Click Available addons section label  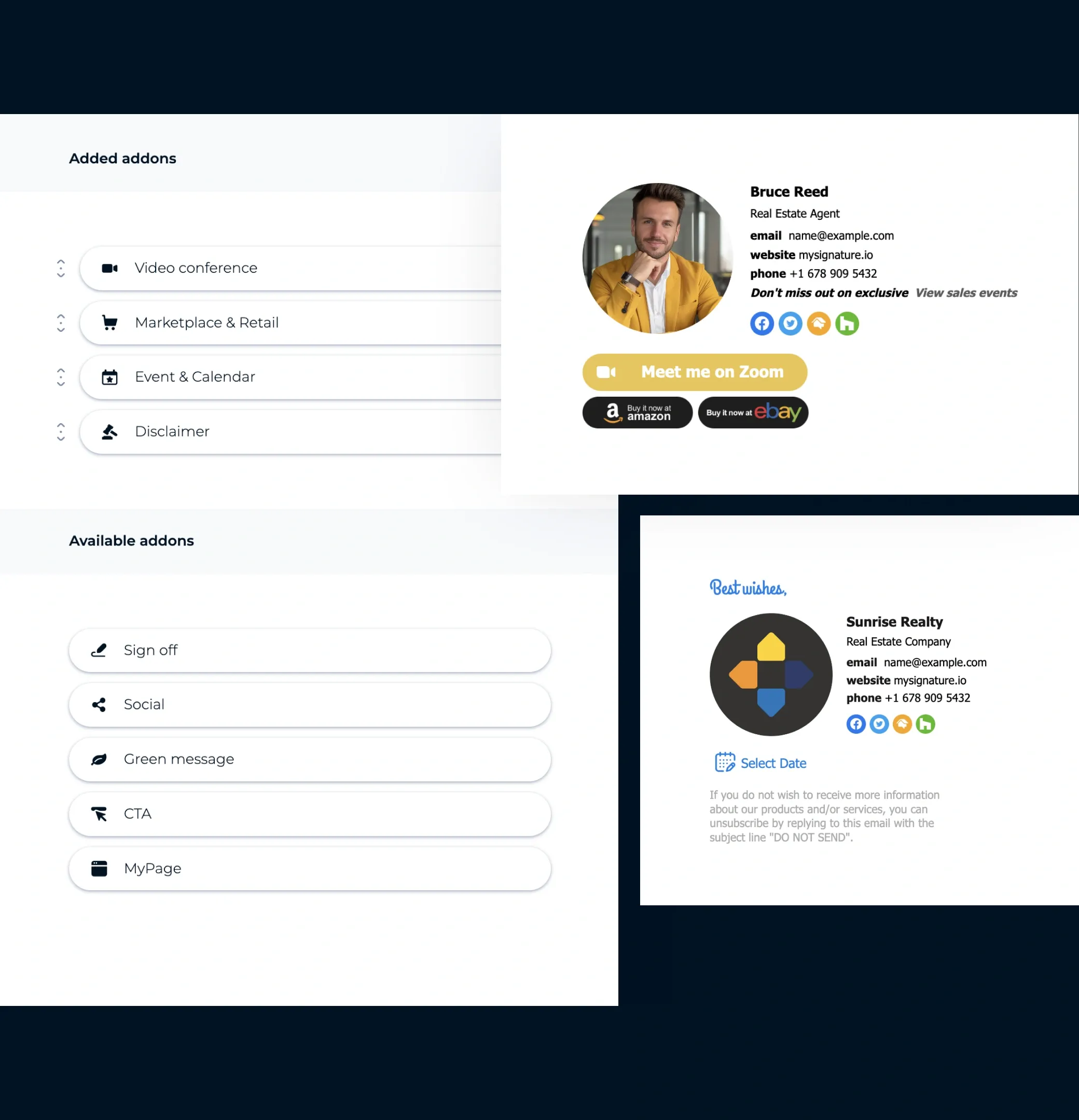[131, 540]
